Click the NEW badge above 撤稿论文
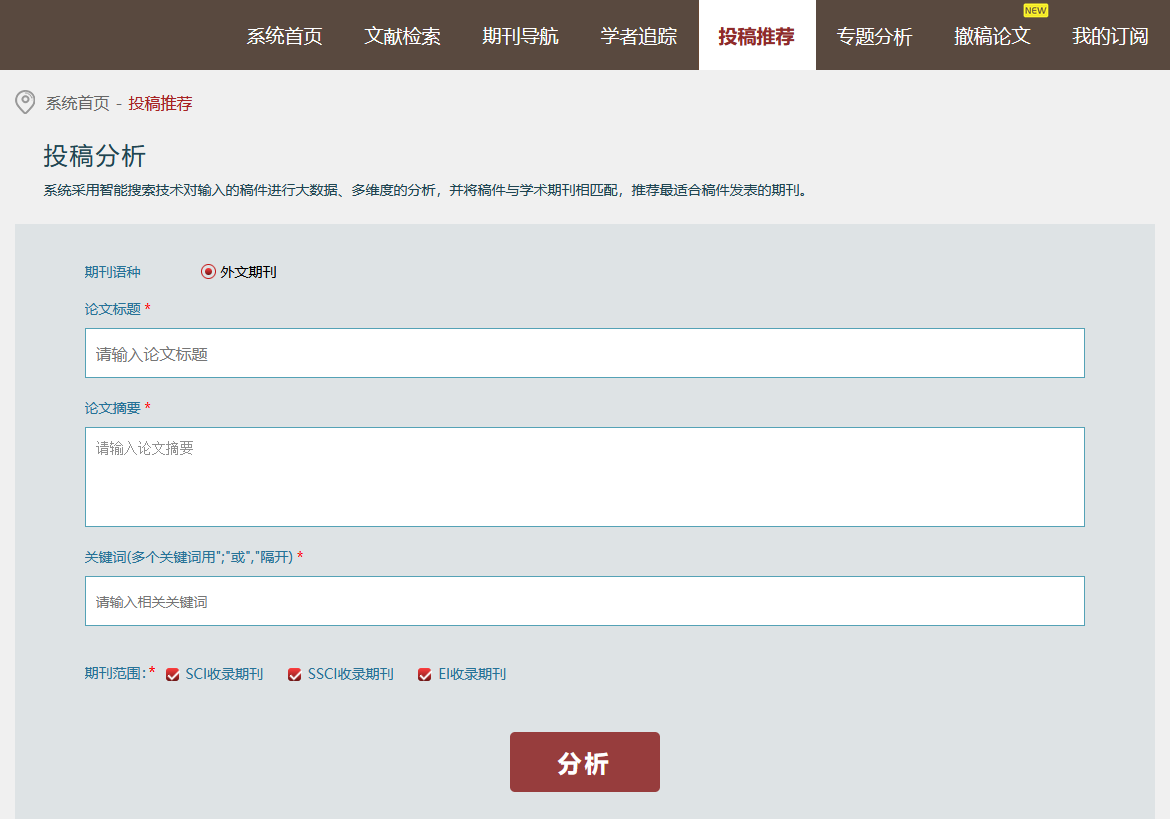The image size is (1170, 819). pos(1036,10)
